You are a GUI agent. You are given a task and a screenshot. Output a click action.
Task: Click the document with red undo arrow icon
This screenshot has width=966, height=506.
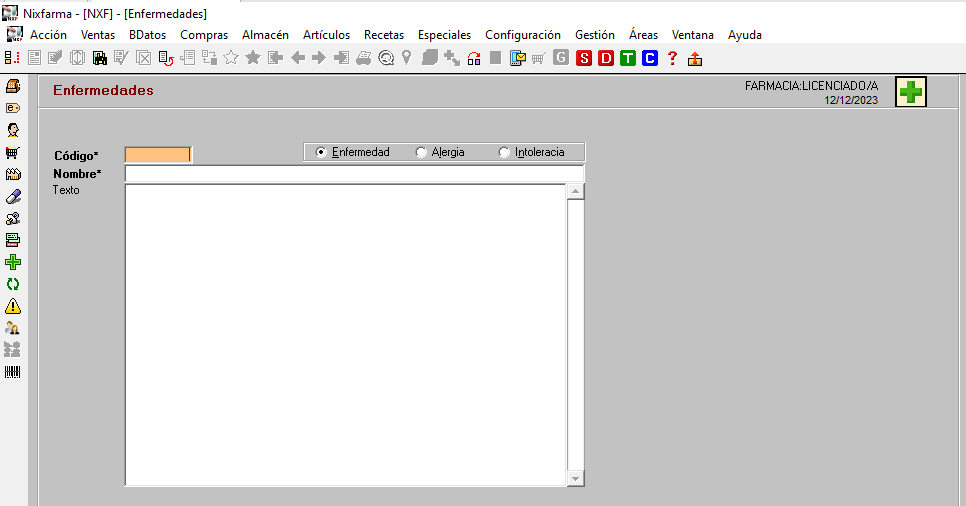click(x=166, y=59)
